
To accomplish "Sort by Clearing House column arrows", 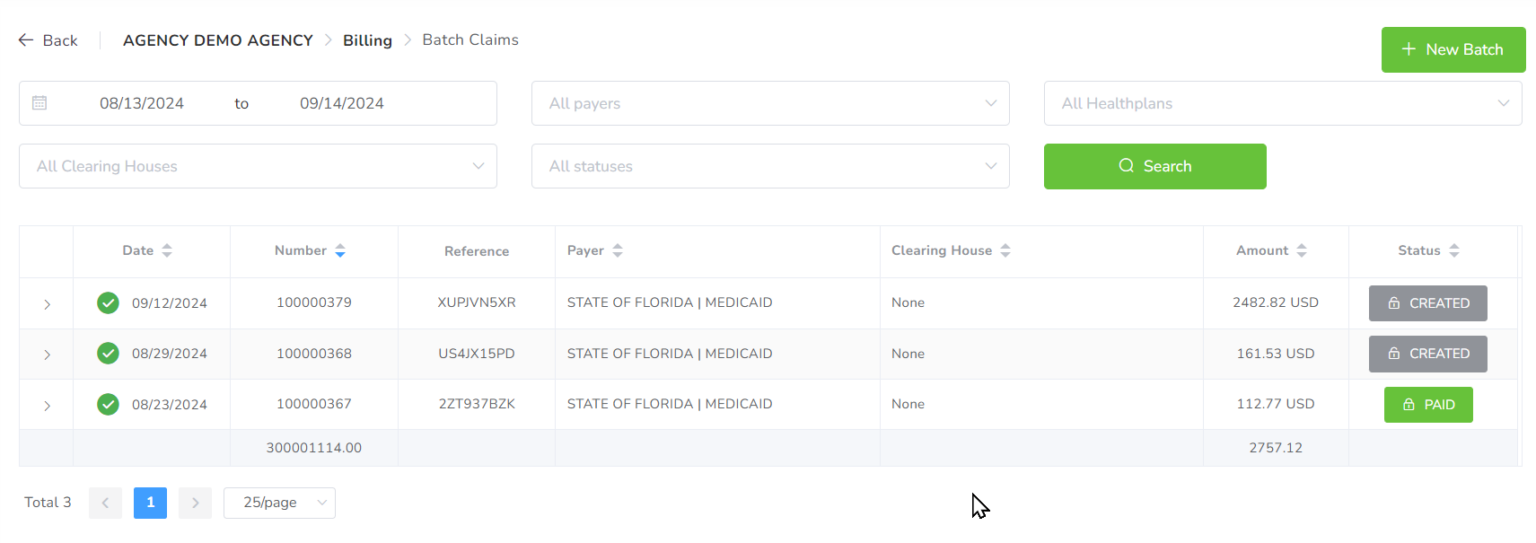I will 1005,251.
